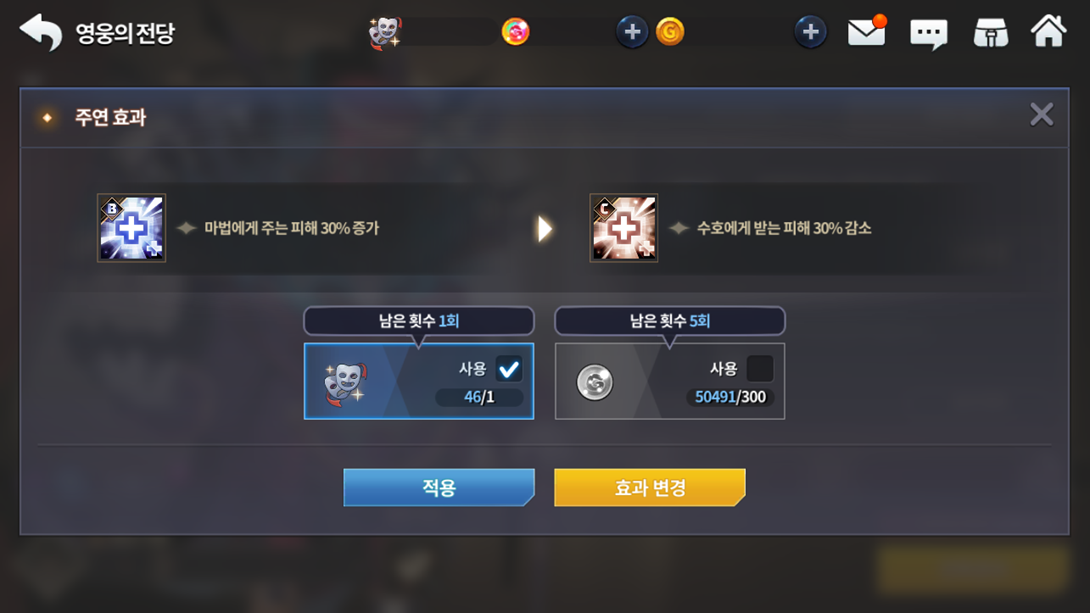Screen dimensions: 1090x613
Task: Tap the C-rank guardian damage reduction icon
Action: pyautogui.click(x=624, y=228)
